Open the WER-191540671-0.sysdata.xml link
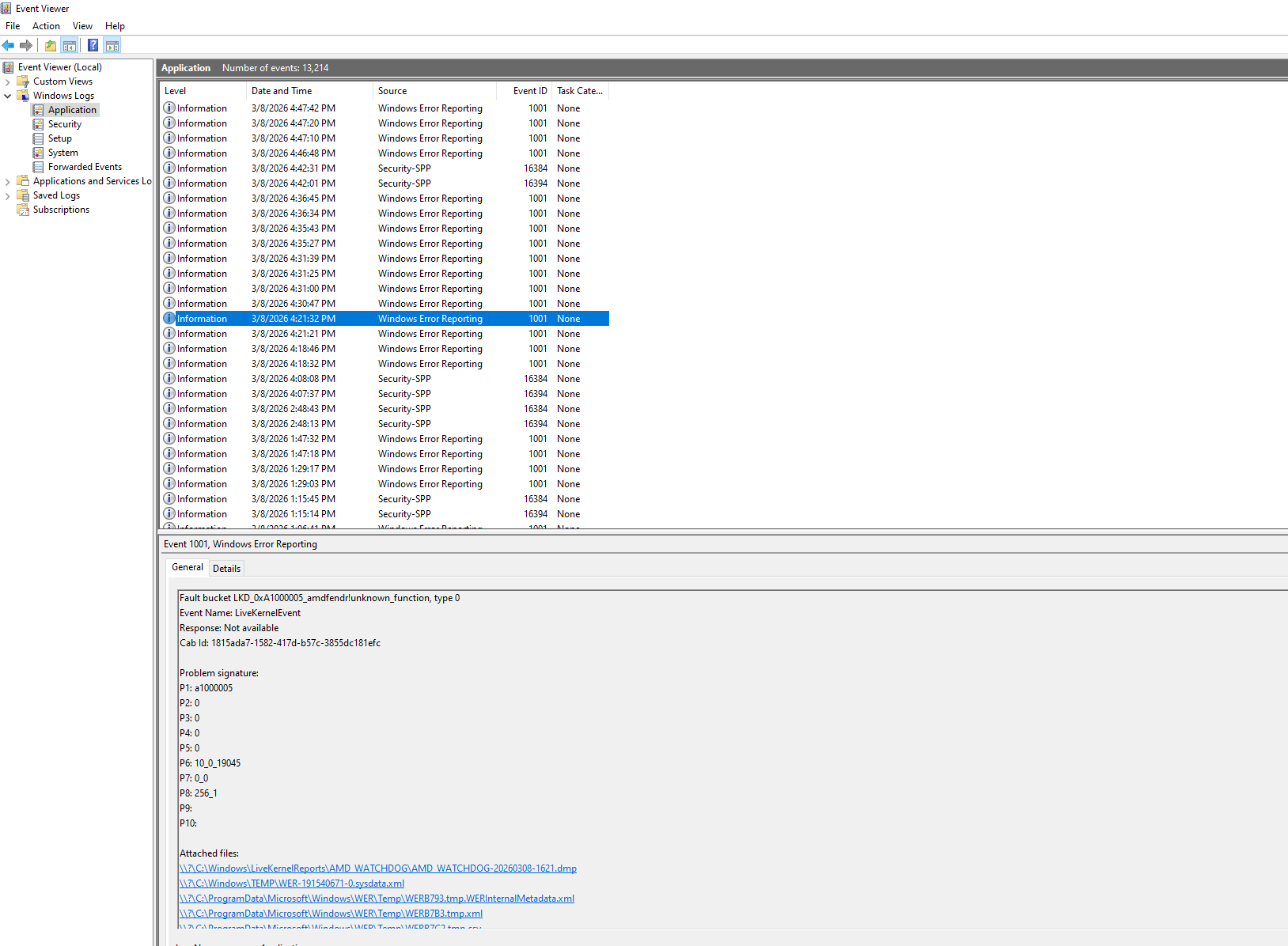 [291, 884]
